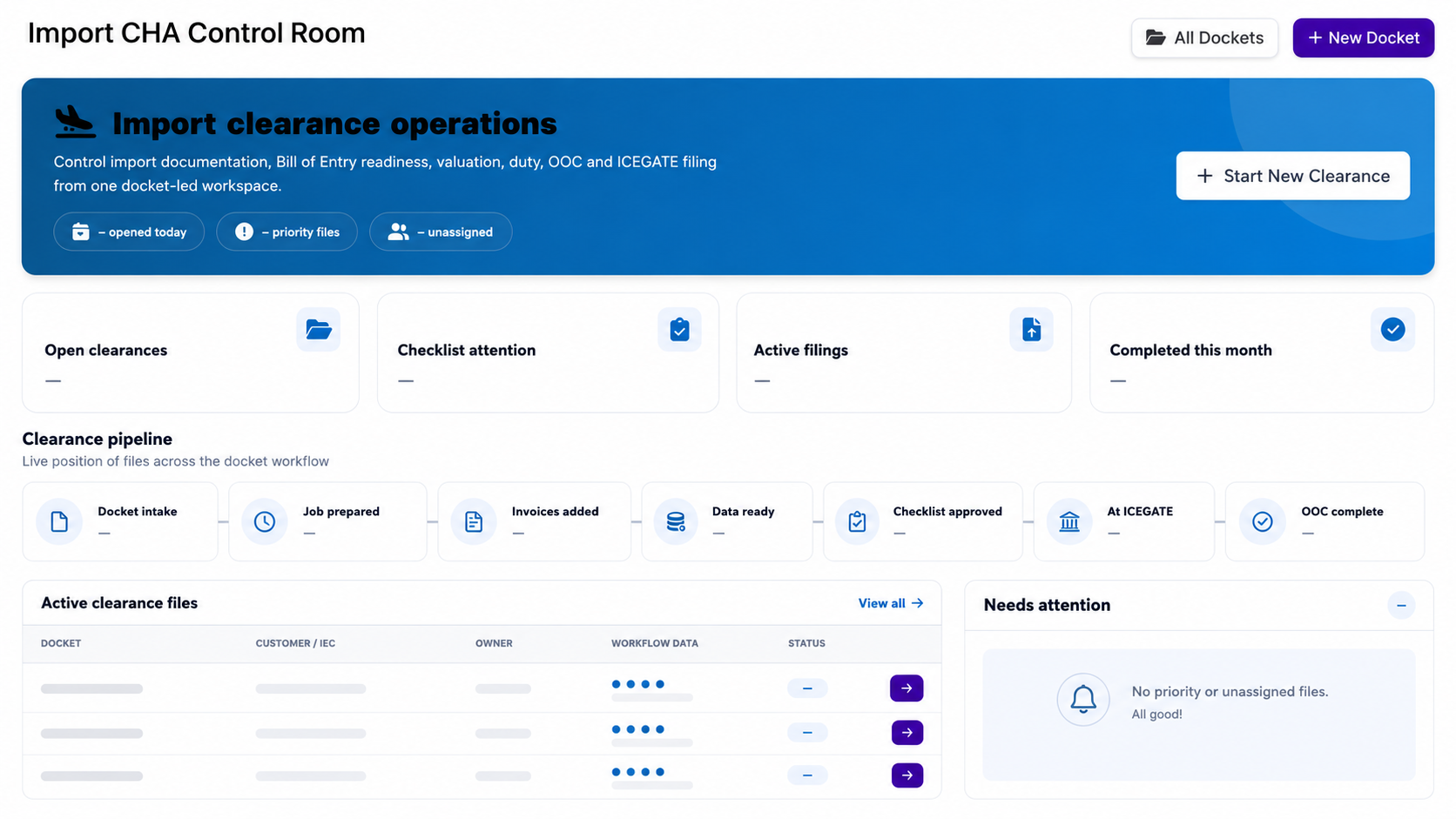
Task: Select the Data ready pipeline stage
Action: click(x=727, y=521)
